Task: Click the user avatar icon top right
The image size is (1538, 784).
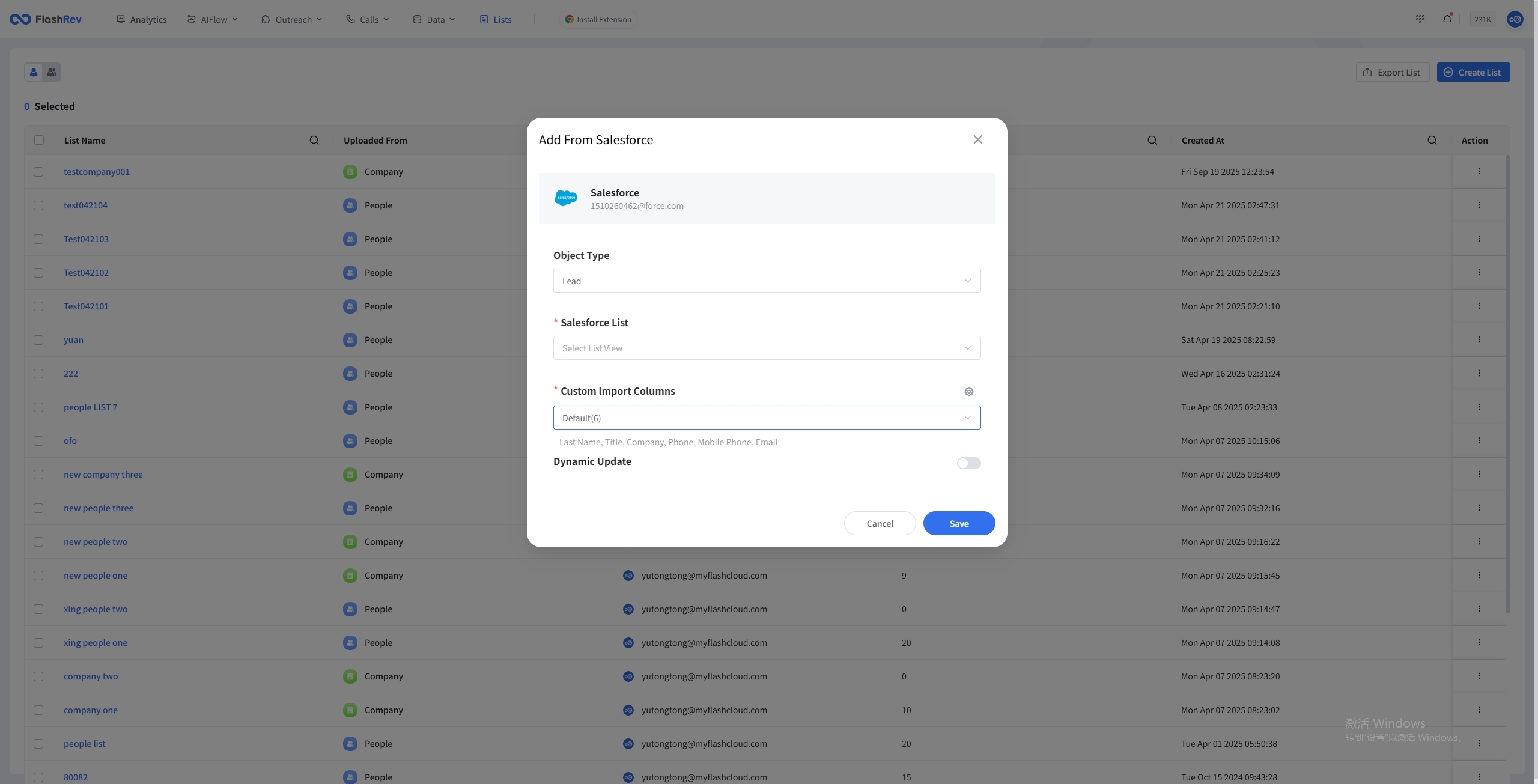Action: pyautogui.click(x=1515, y=19)
